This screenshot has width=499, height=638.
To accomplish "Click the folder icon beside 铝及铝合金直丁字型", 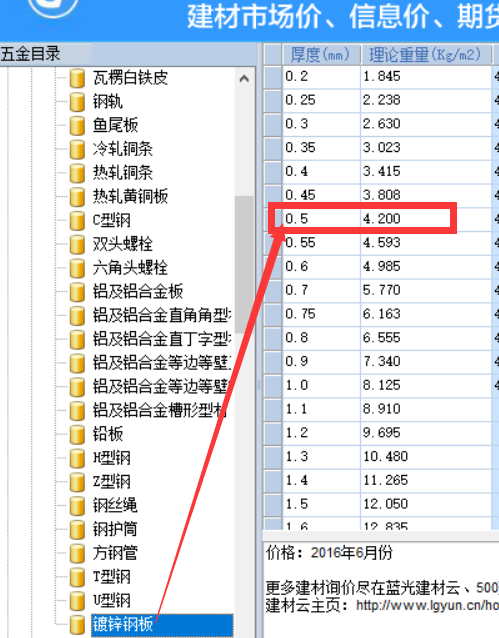I will [x=77, y=339].
